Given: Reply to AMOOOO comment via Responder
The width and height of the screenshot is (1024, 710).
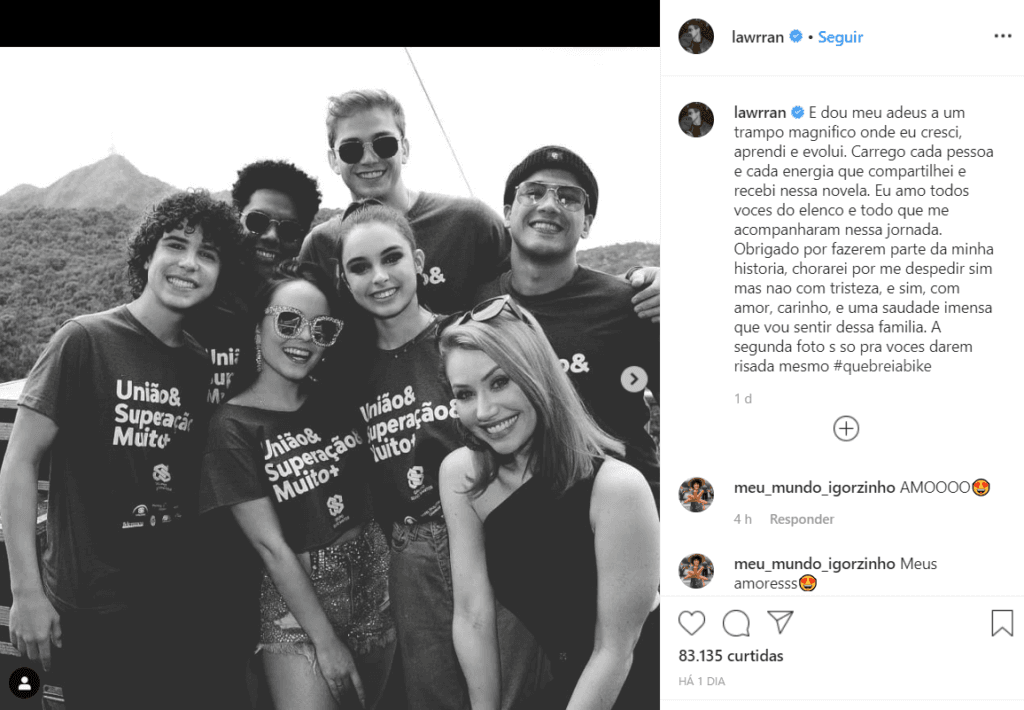Looking at the screenshot, I should 801,519.
